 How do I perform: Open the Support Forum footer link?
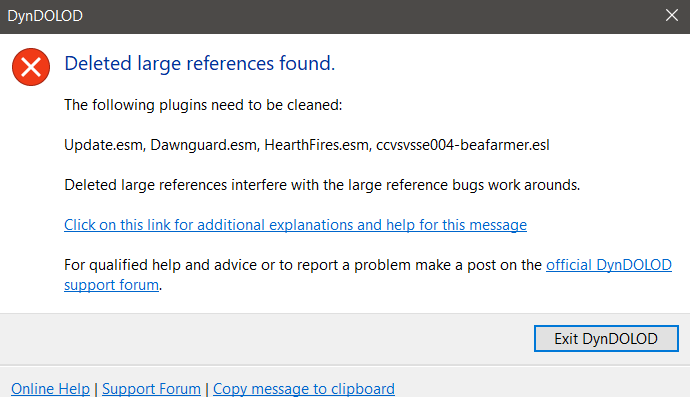click(151, 389)
